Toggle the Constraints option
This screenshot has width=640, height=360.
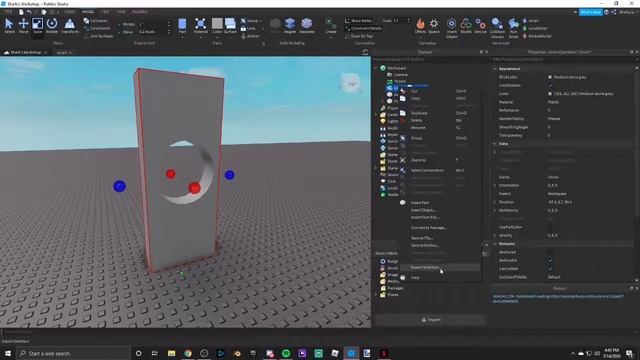pyautogui.click(x=97, y=28)
